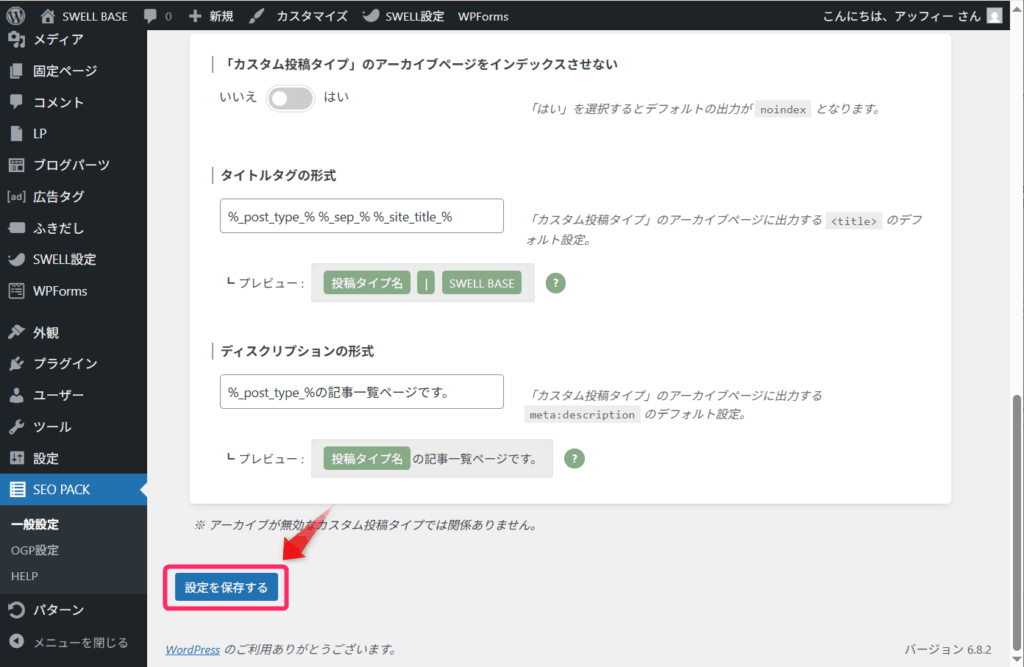Click the 設定 sliders icon
The width and height of the screenshot is (1024, 667).
click(x=17, y=458)
